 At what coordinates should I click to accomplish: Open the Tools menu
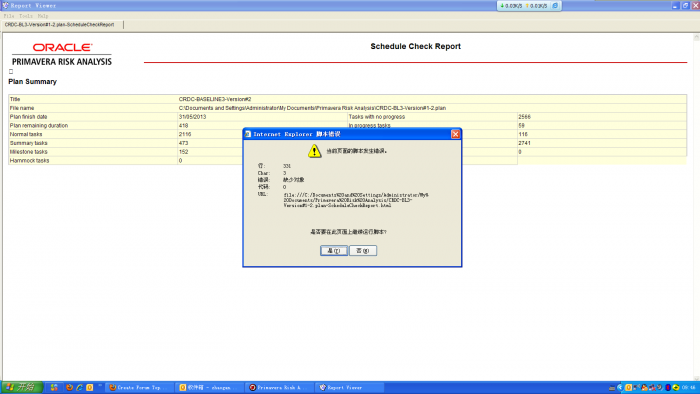pyautogui.click(x=26, y=16)
